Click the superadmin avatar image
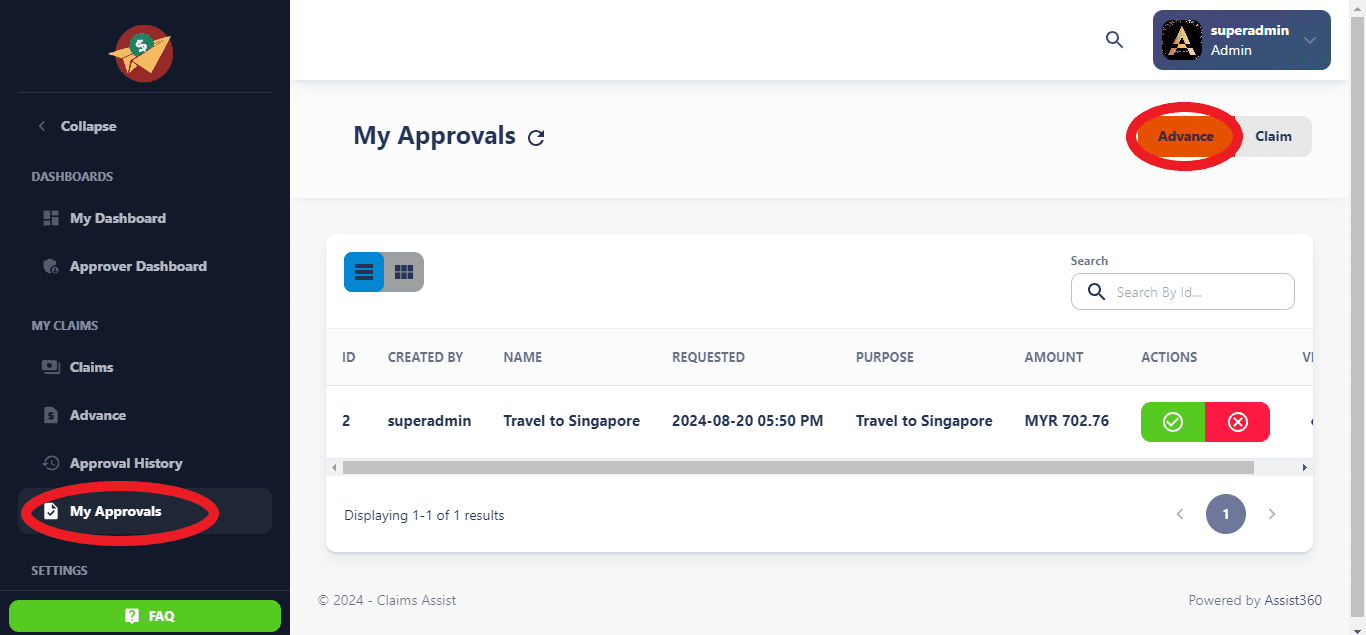Viewport: 1366px width, 635px height. (x=1182, y=40)
